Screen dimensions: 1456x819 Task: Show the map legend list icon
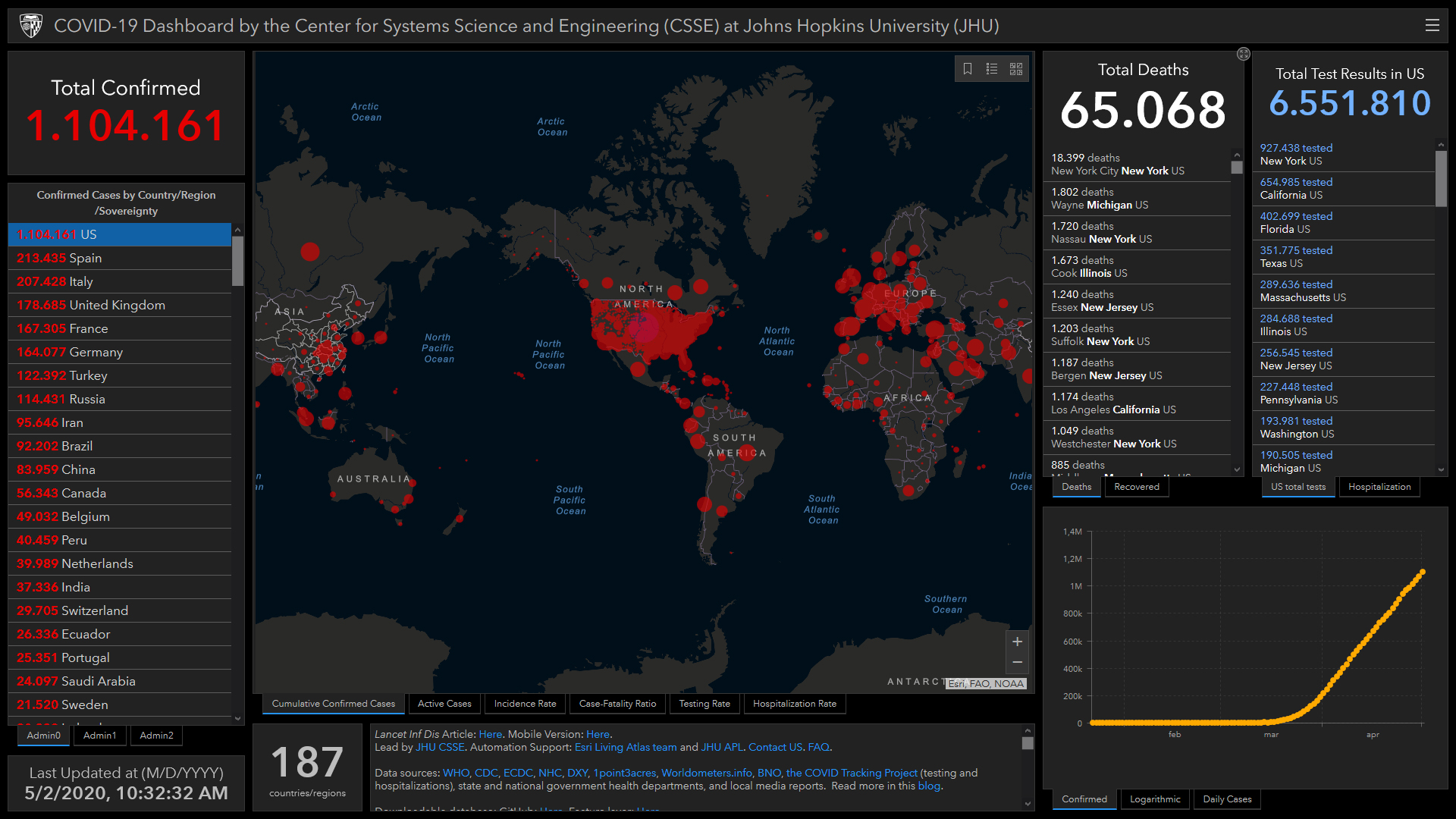(x=992, y=69)
